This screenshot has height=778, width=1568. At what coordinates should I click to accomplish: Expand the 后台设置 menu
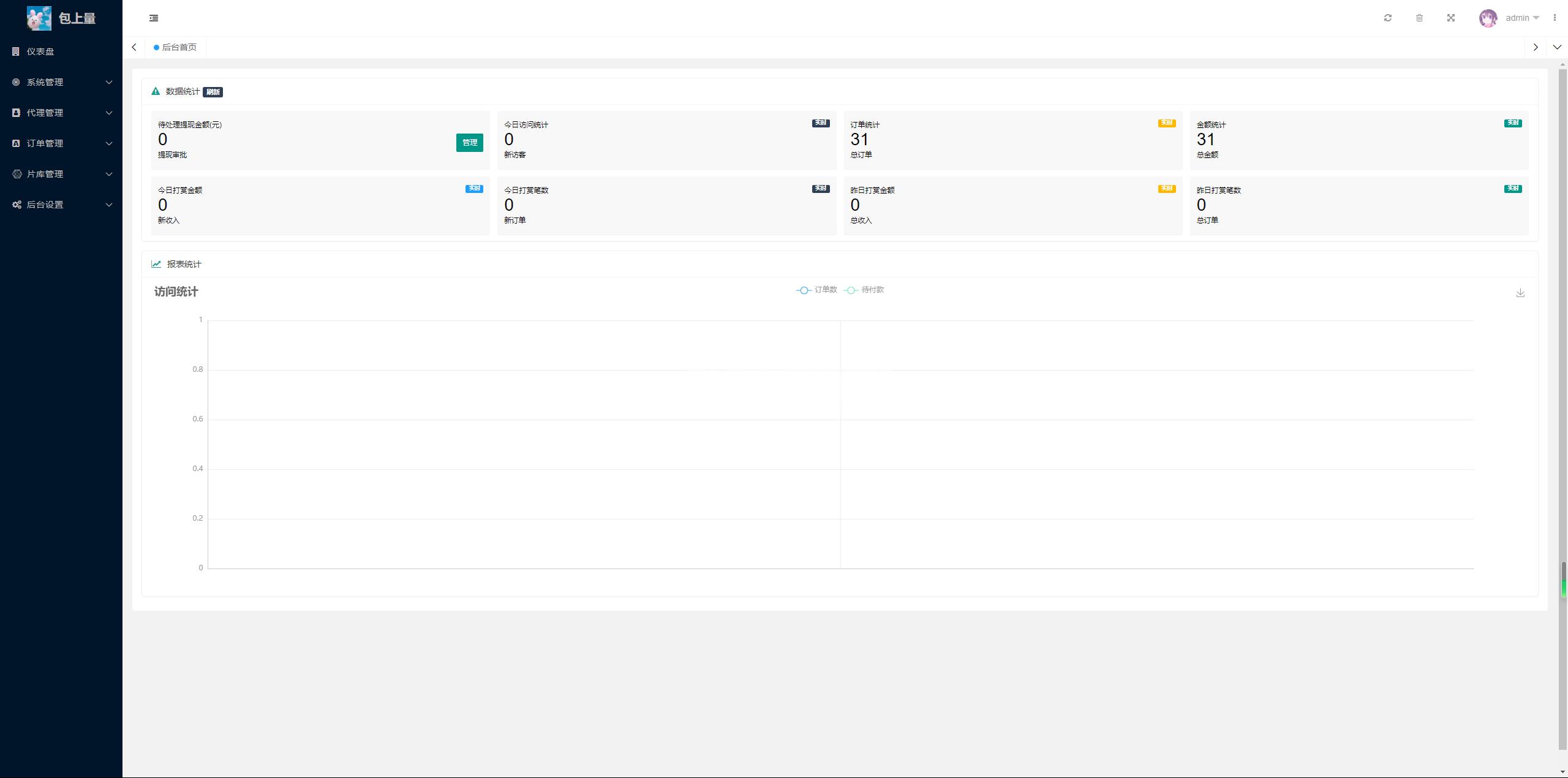click(61, 205)
